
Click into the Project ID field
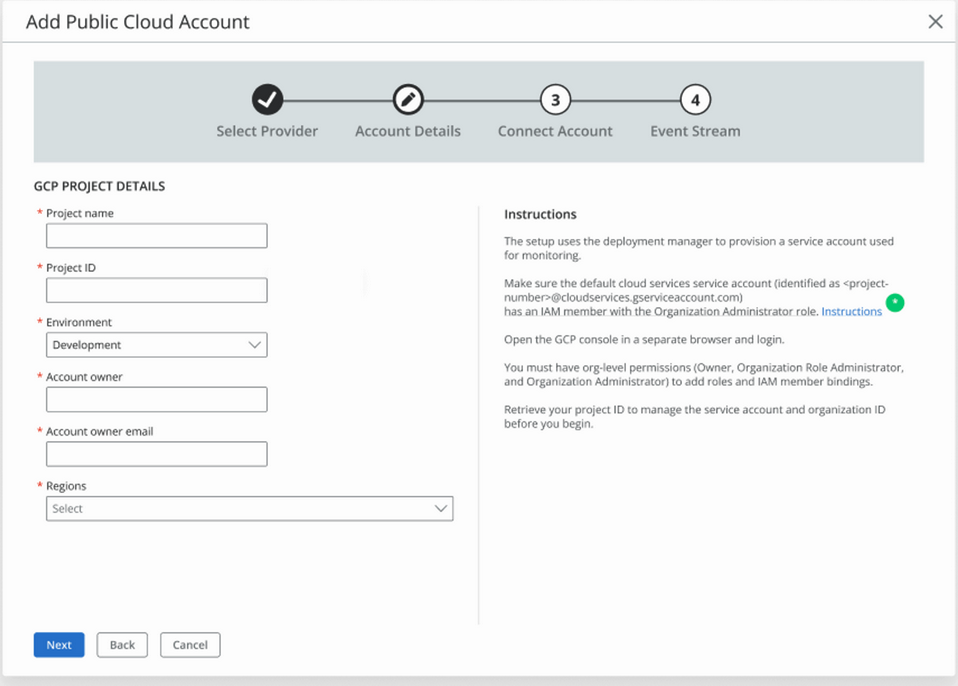tap(157, 290)
